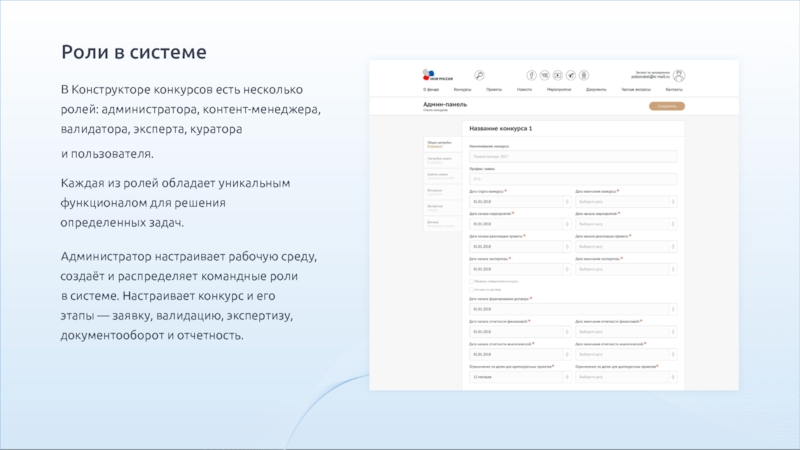Screen dimensions: 800x450
Task: Open the Telegram social icon
Action: (x=570, y=75)
